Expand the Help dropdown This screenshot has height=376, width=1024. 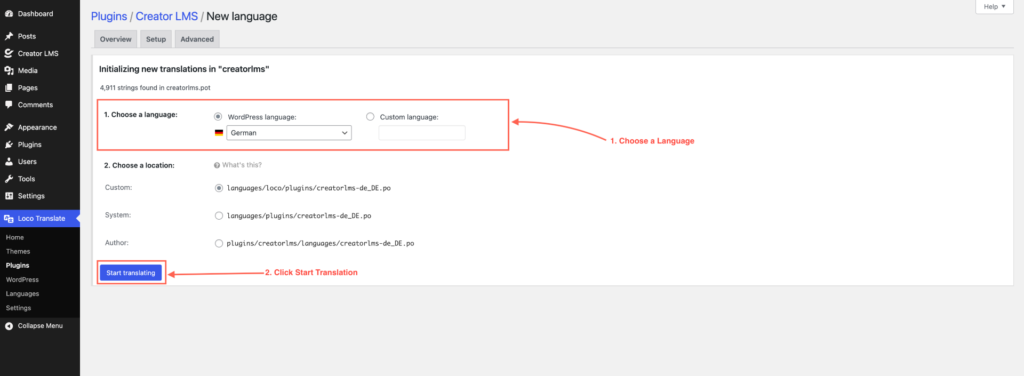click(x=994, y=7)
